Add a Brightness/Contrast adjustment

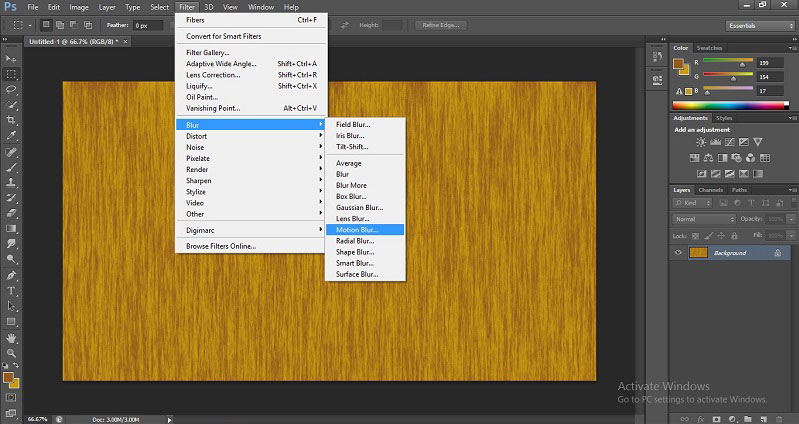tap(701, 142)
